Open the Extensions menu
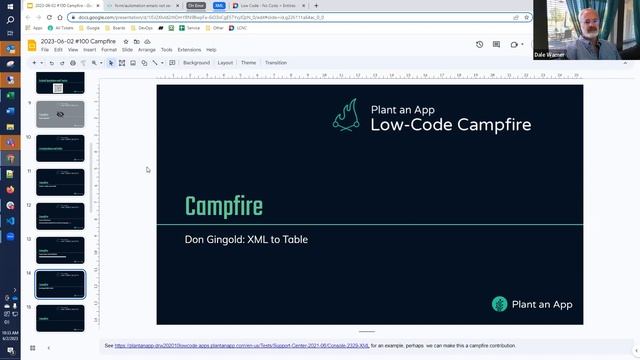 point(189,50)
